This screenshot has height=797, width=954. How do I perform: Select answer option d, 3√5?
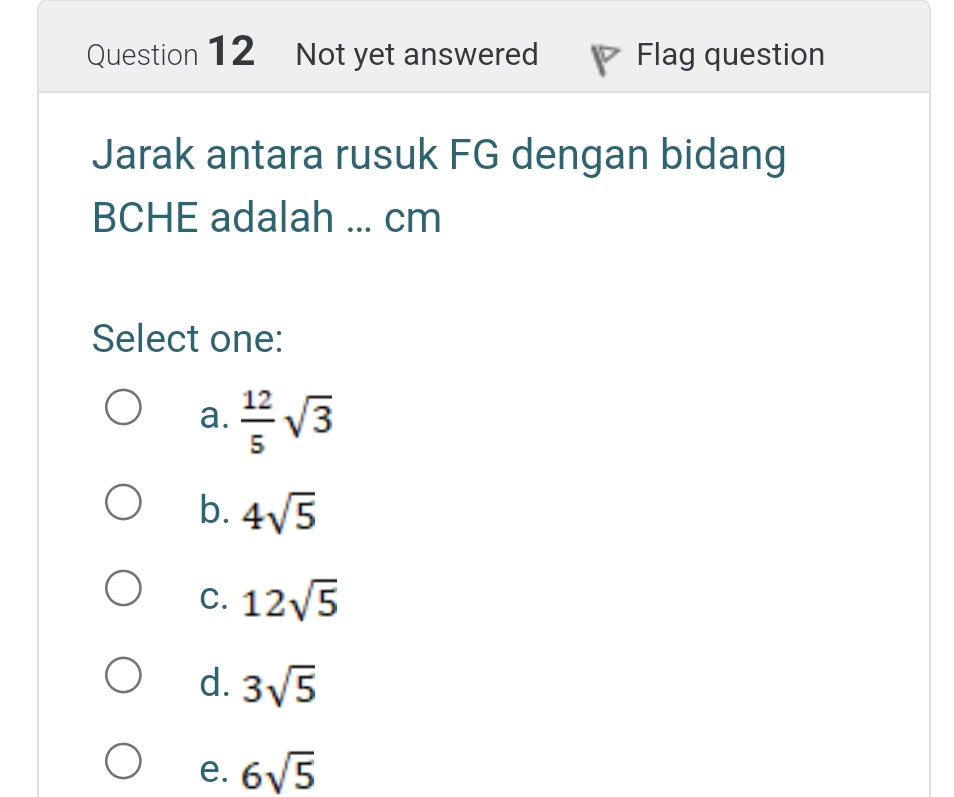point(123,674)
